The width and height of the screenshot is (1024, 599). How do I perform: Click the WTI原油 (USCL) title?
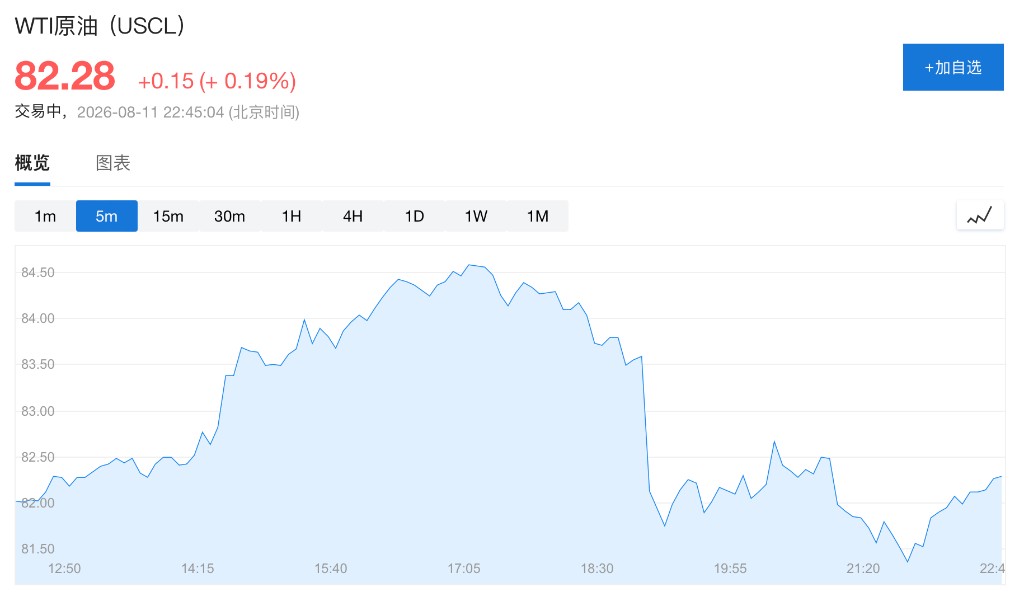click(99, 26)
